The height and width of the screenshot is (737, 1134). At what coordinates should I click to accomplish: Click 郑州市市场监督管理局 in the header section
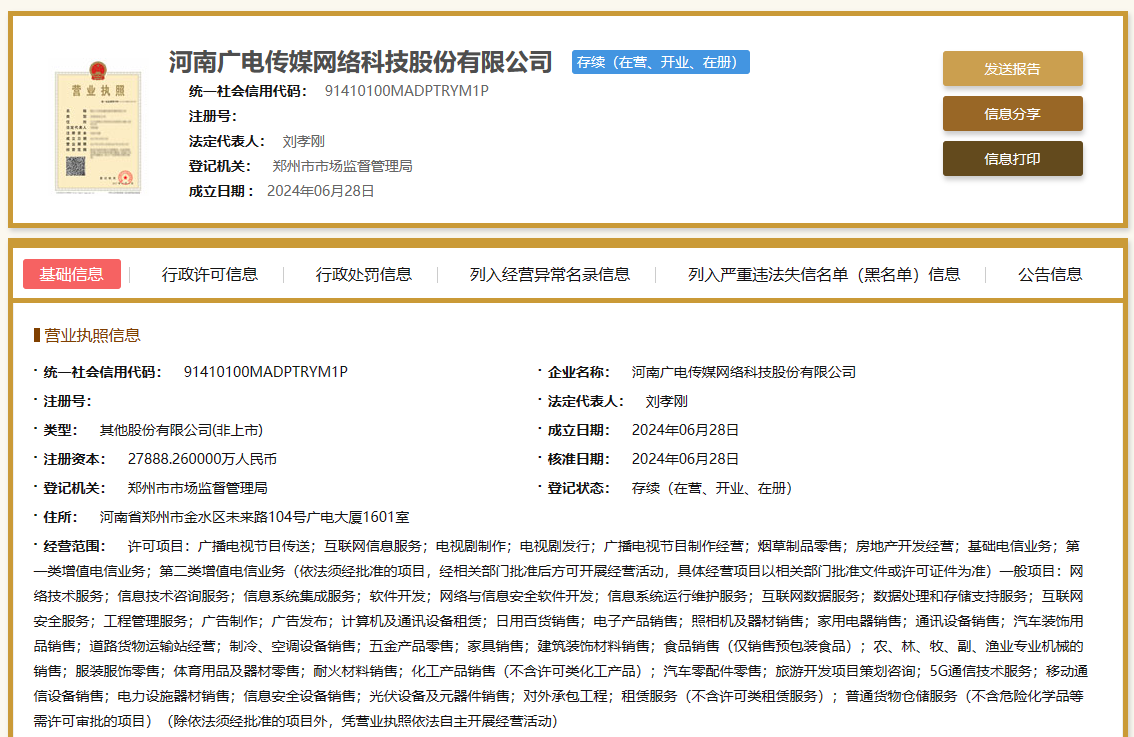[343, 166]
